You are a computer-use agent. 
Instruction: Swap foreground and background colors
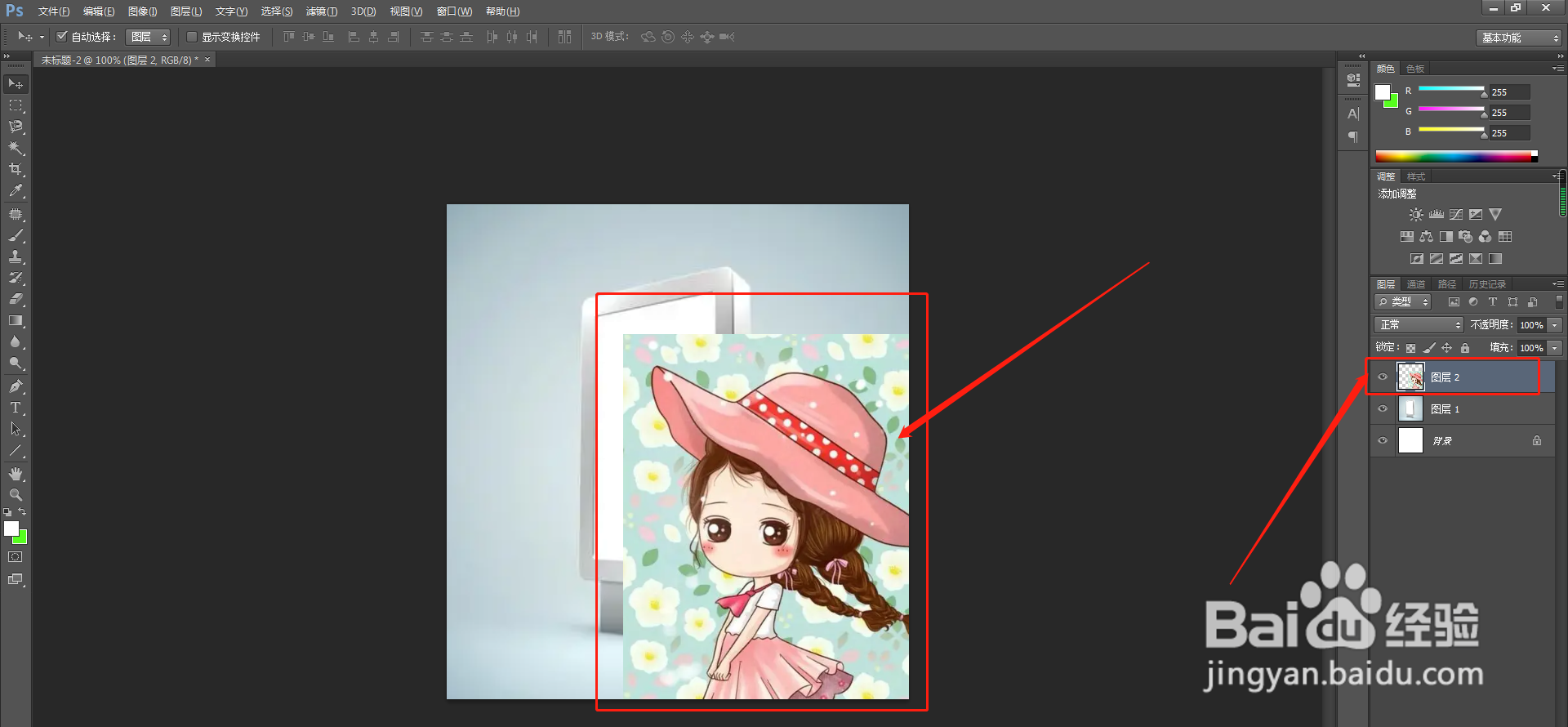pos(22,512)
